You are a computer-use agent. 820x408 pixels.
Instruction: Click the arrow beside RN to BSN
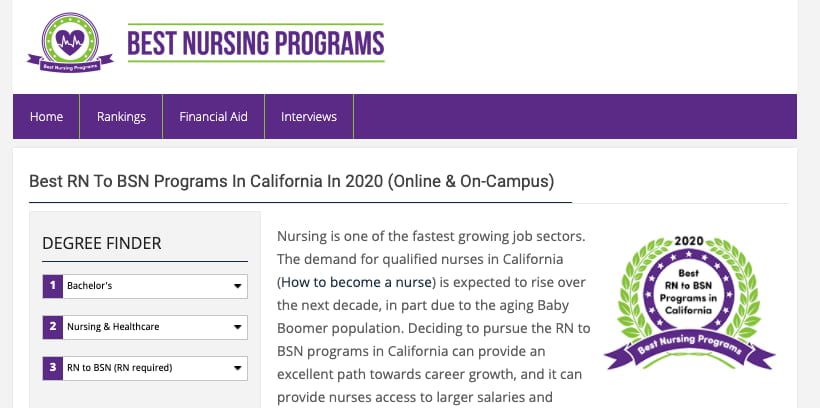pyautogui.click(x=237, y=368)
